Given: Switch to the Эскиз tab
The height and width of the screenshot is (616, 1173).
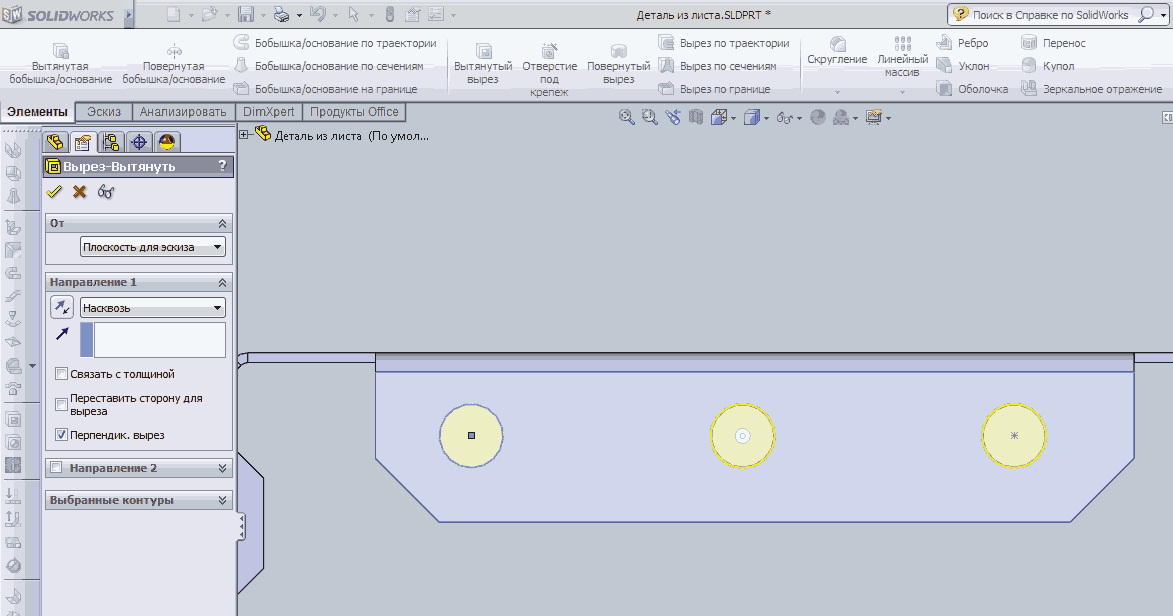Looking at the screenshot, I should pyautogui.click(x=103, y=112).
